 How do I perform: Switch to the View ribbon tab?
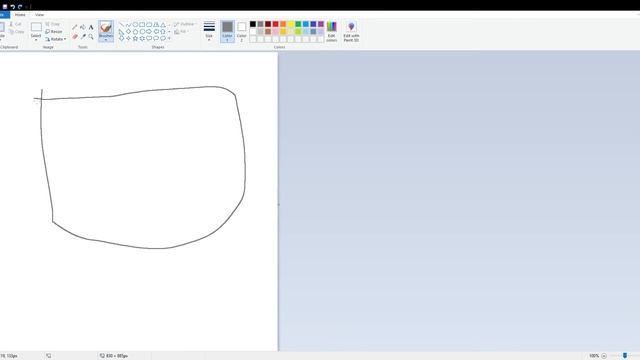[x=39, y=15]
